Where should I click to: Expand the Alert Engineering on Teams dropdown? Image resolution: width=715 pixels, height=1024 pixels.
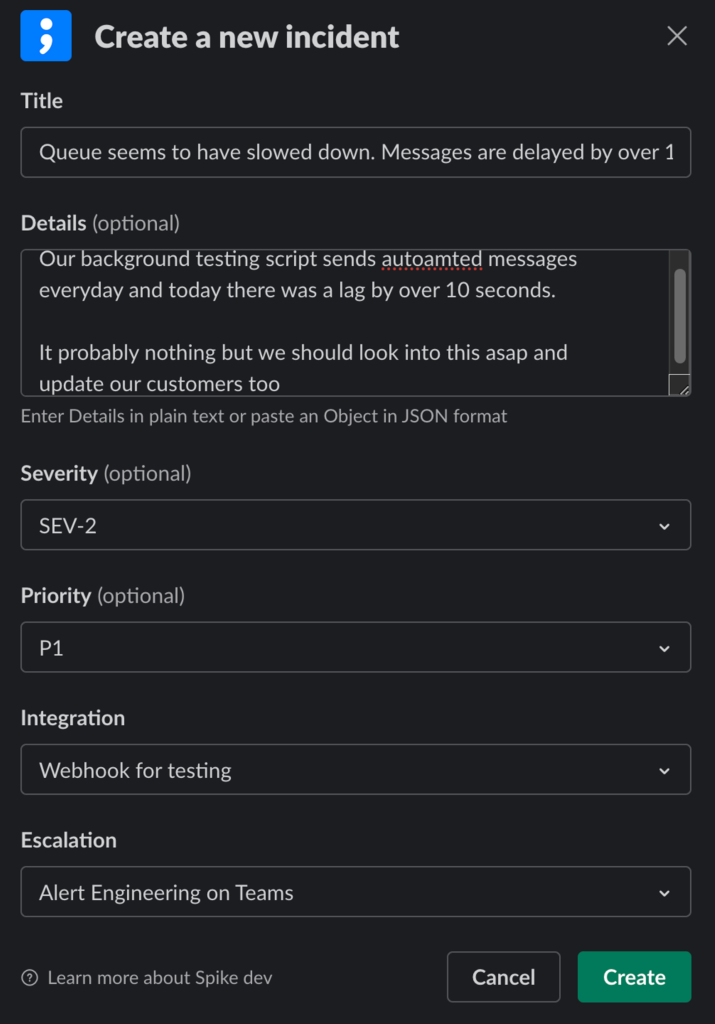355,892
